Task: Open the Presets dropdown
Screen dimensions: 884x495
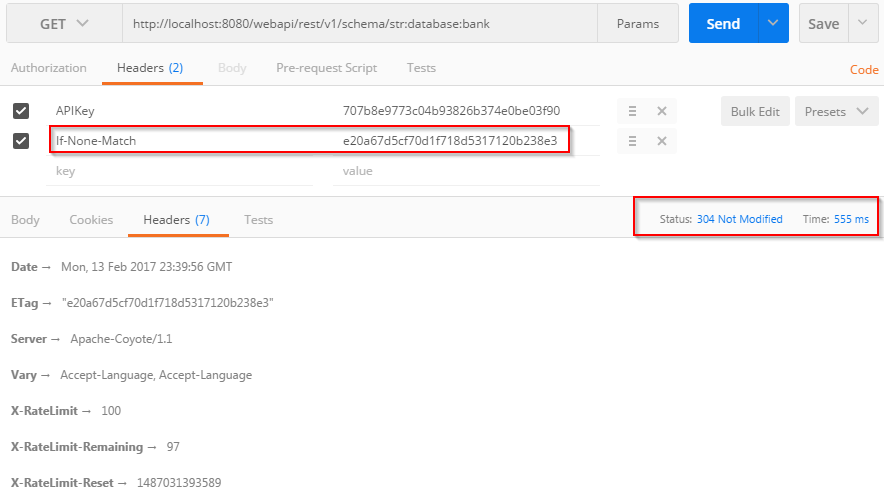Action: [x=836, y=111]
